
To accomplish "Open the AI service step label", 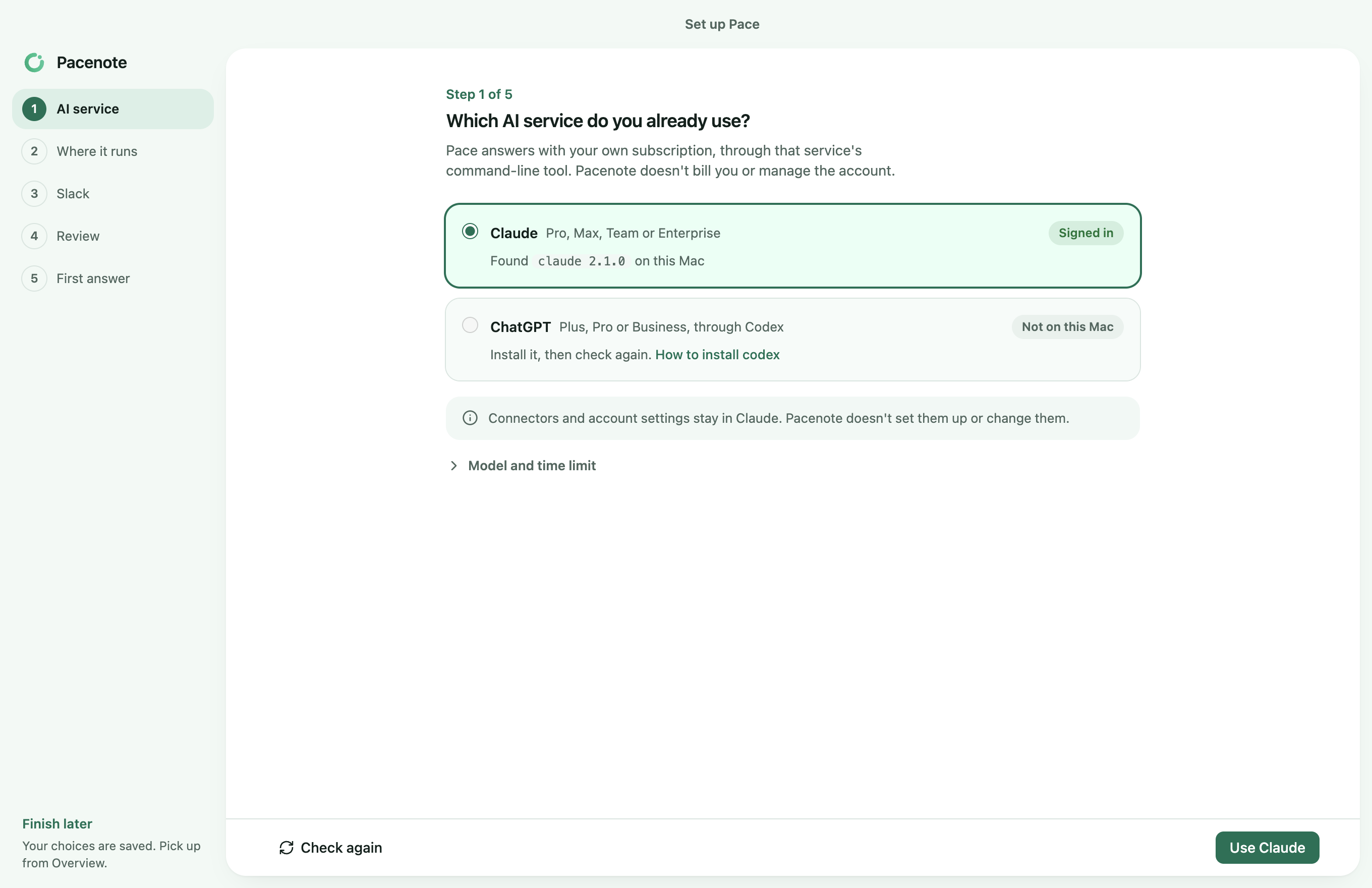I will (x=88, y=109).
